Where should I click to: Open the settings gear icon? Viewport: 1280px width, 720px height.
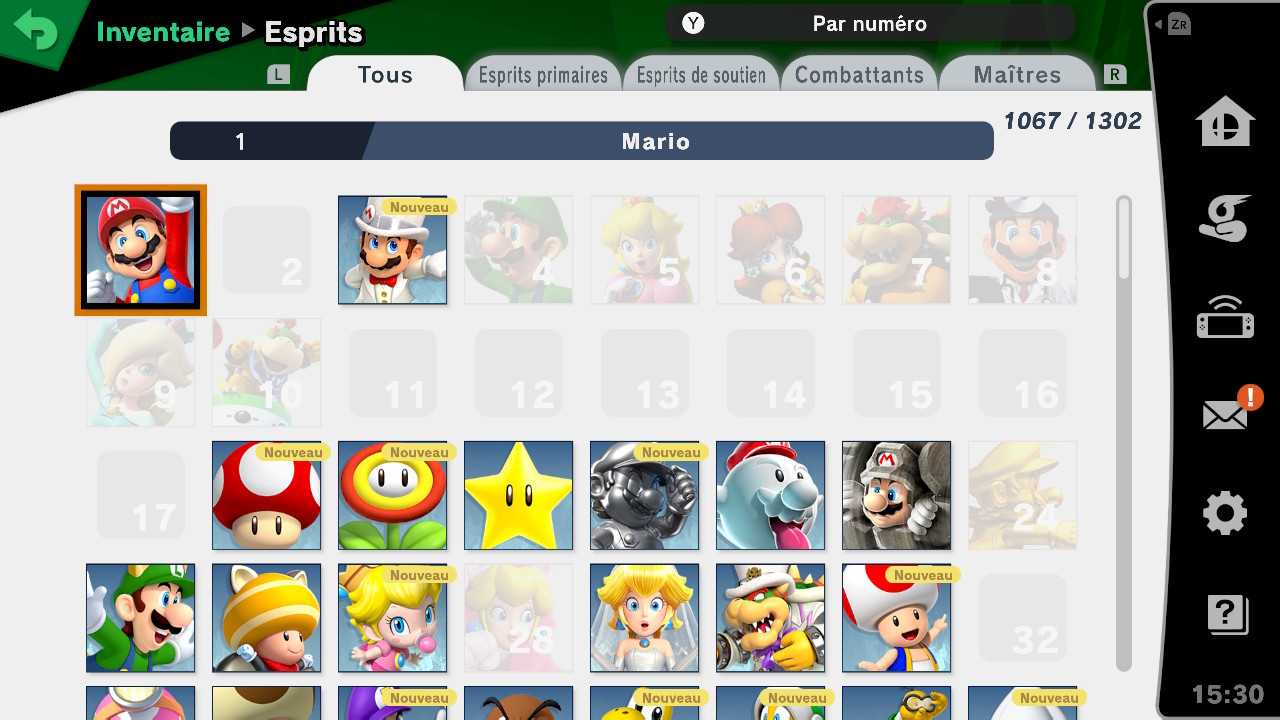1225,514
